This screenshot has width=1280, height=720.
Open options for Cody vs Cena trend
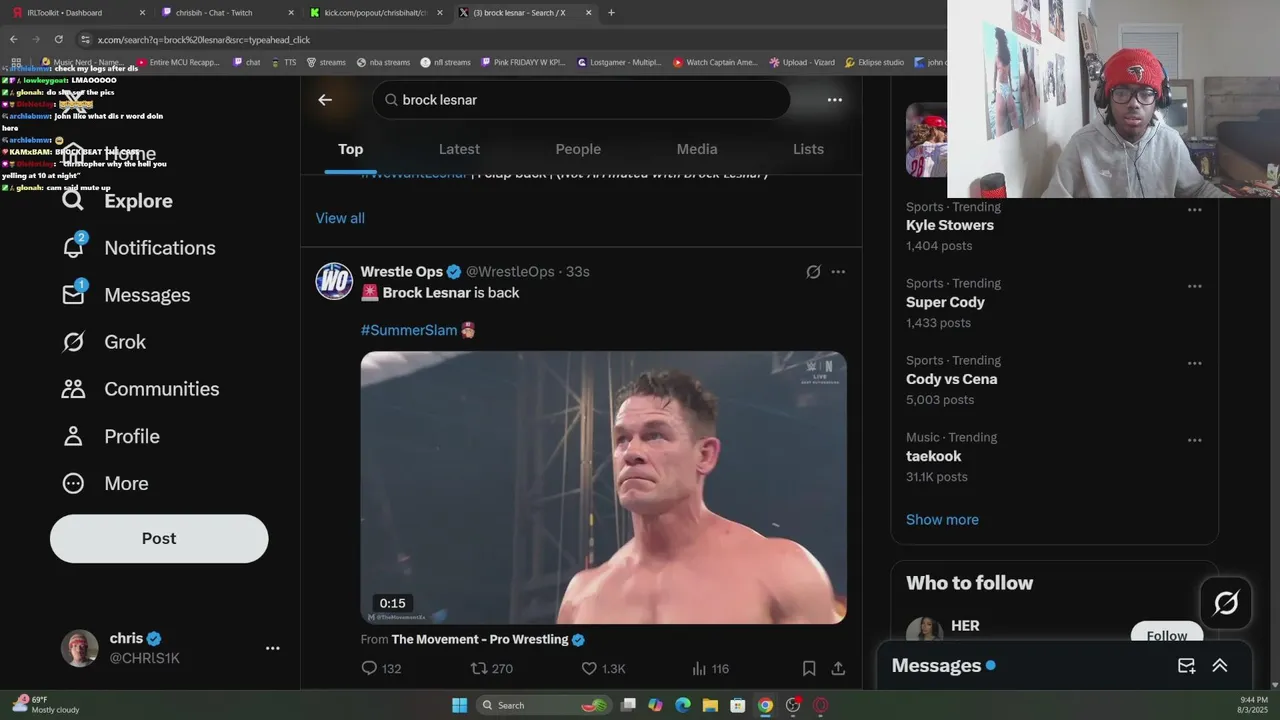click(x=1194, y=363)
